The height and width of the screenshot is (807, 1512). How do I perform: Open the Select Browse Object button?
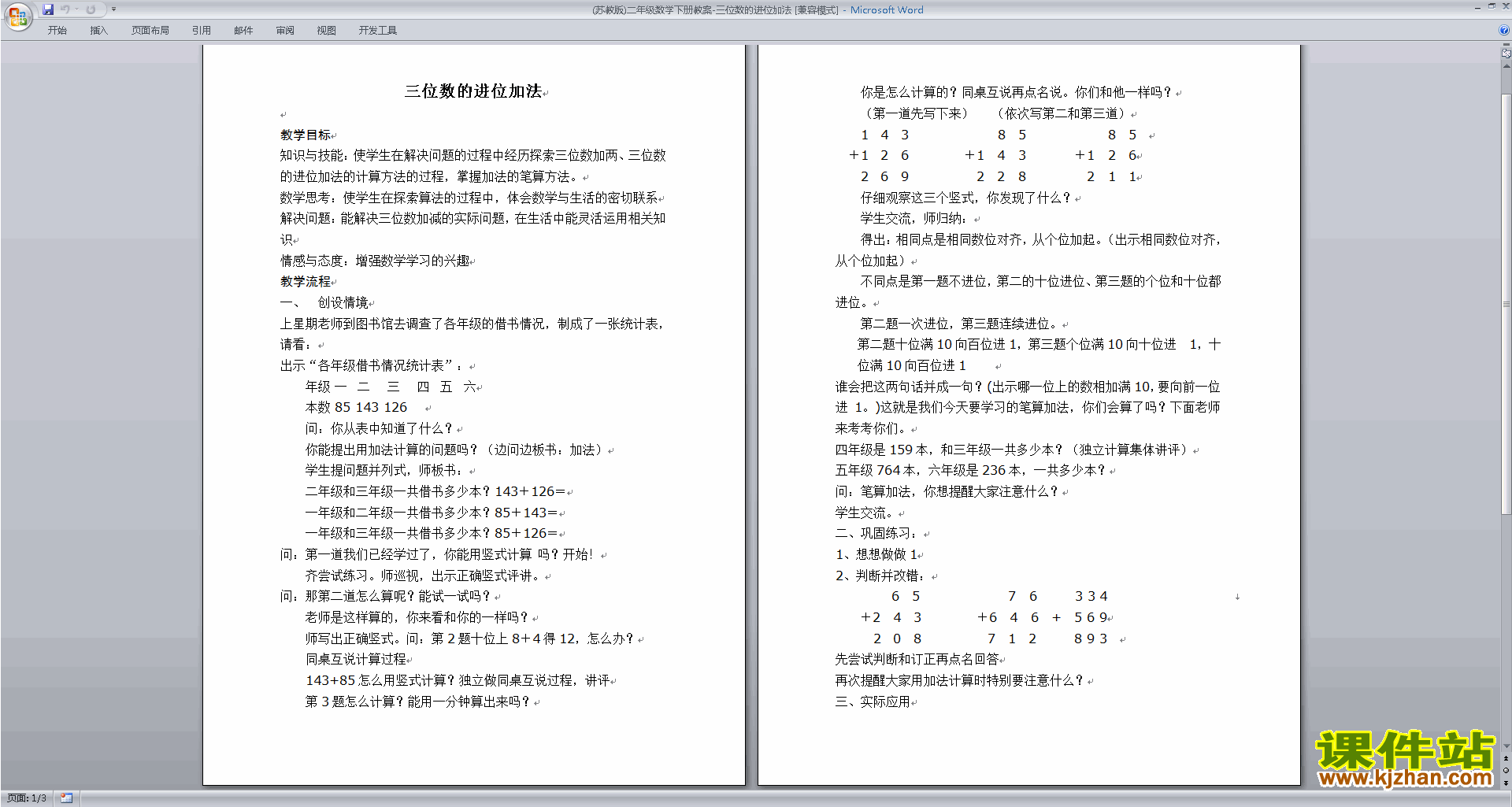(1506, 771)
